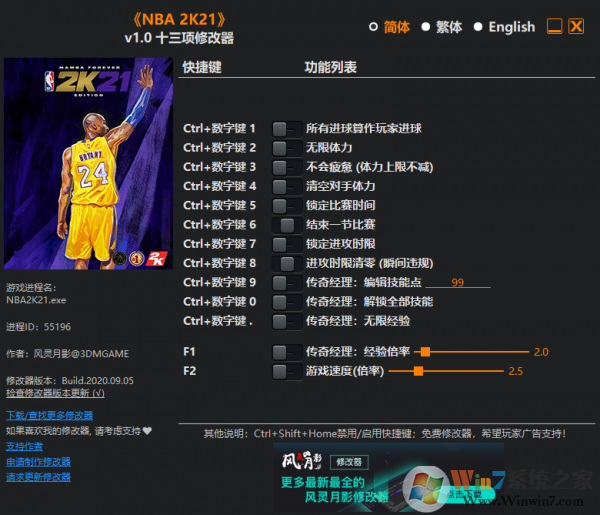Click the v1.0 十三项修改器 subtitle
Viewport: 600px width, 515px height.
[179, 38]
